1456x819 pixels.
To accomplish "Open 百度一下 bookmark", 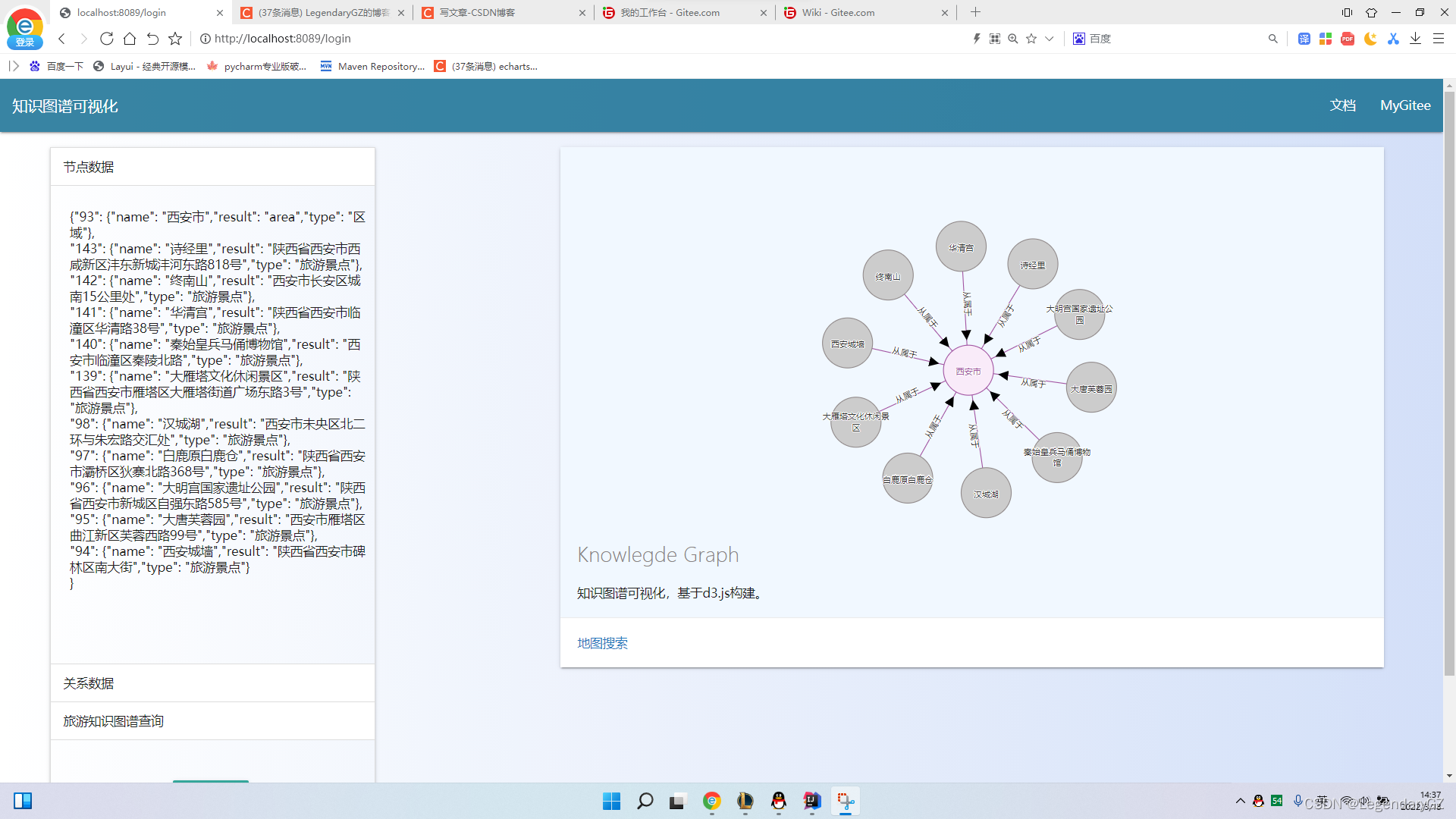I will click(56, 67).
